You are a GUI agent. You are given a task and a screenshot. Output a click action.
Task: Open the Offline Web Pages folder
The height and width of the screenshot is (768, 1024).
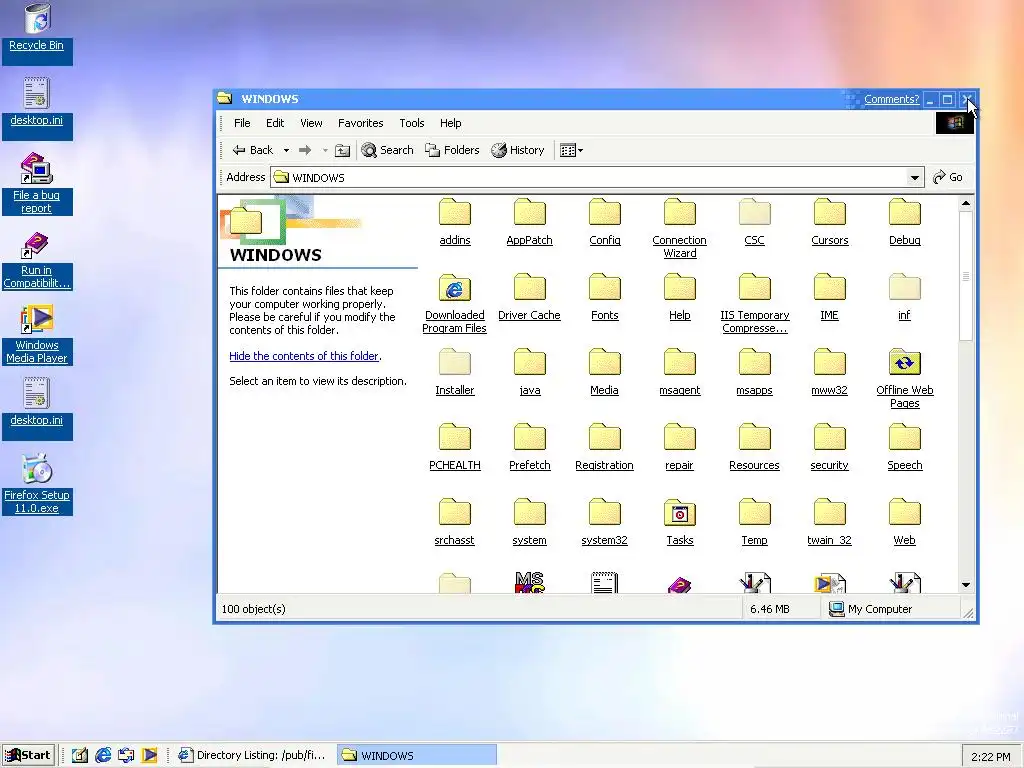click(904, 378)
